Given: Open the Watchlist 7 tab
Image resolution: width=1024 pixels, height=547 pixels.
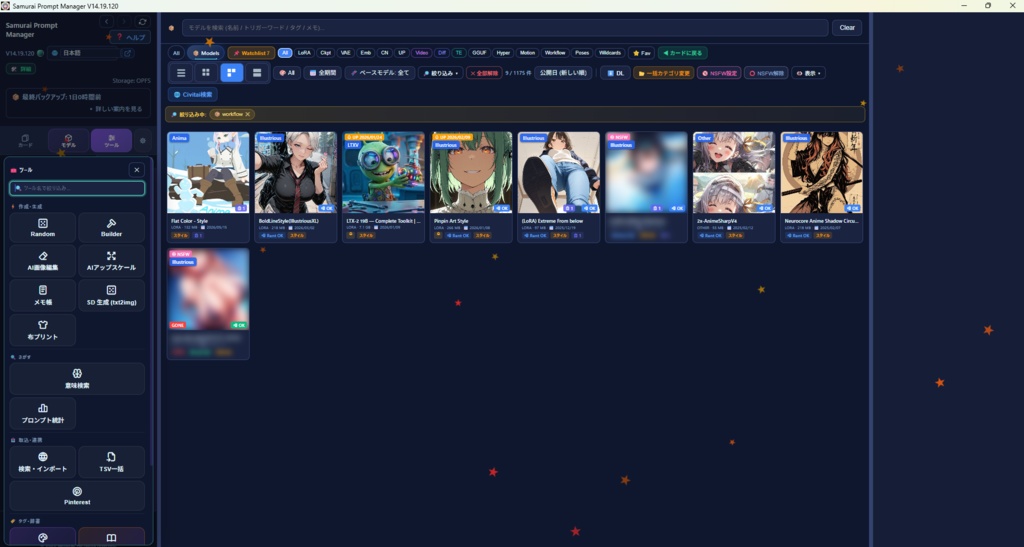Looking at the screenshot, I should click(251, 53).
